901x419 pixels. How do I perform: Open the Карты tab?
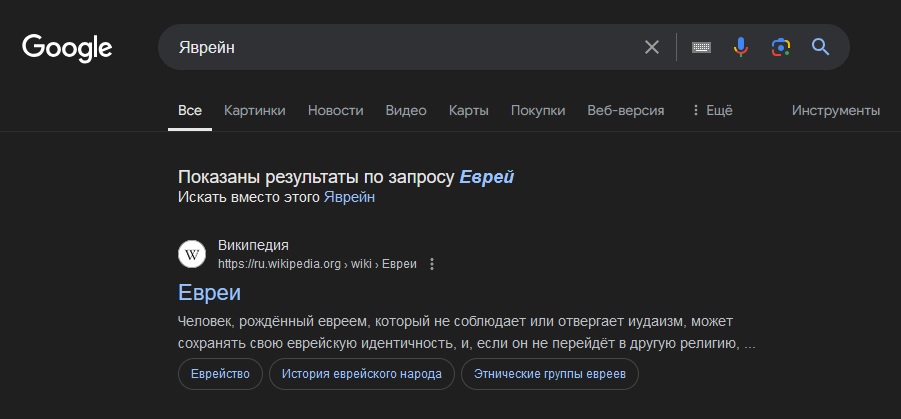coord(468,110)
